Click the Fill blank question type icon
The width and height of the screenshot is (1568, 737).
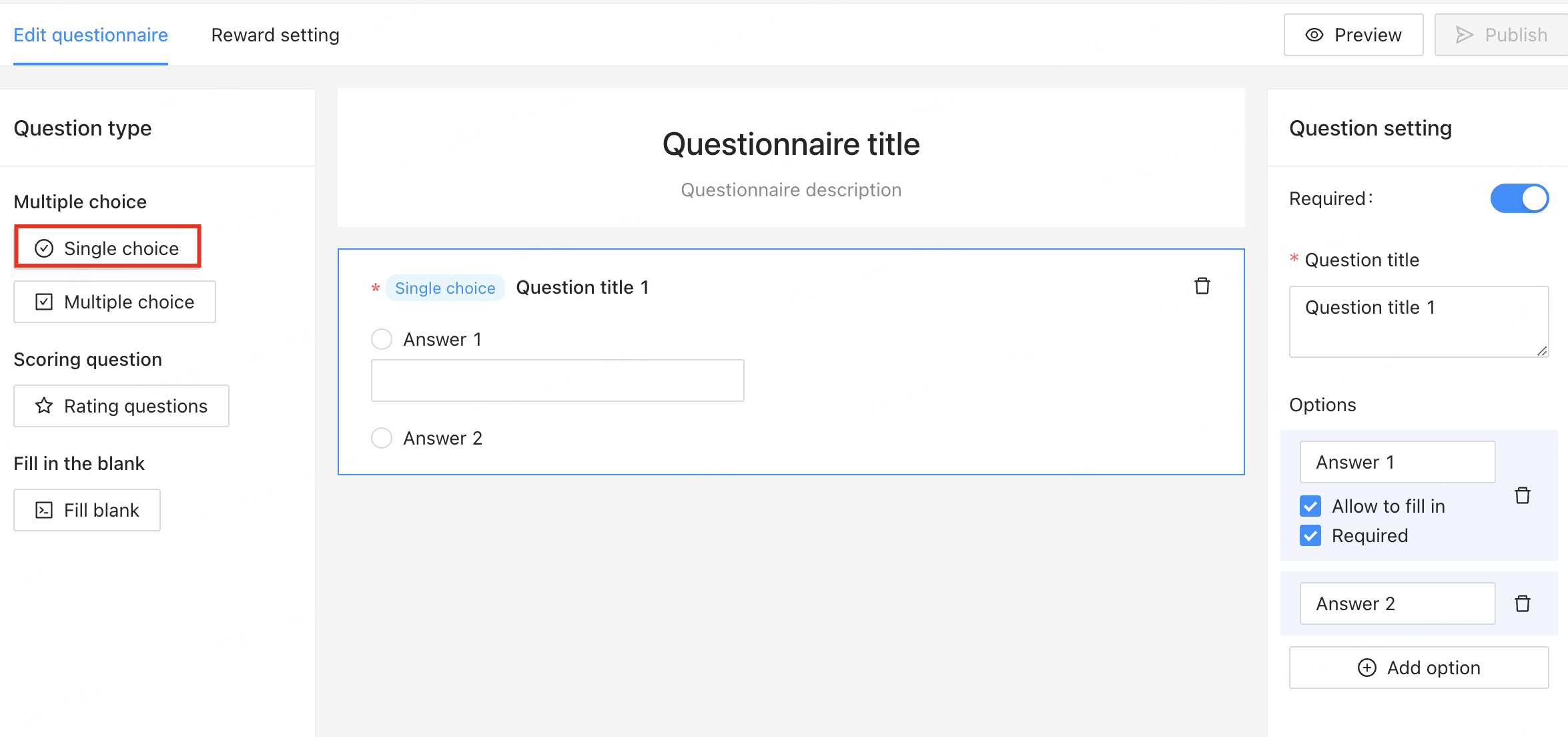pyautogui.click(x=44, y=510)
